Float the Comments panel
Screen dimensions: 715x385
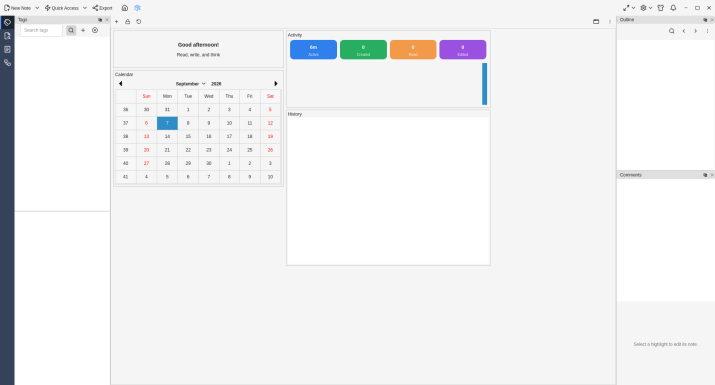pos(705,175)
